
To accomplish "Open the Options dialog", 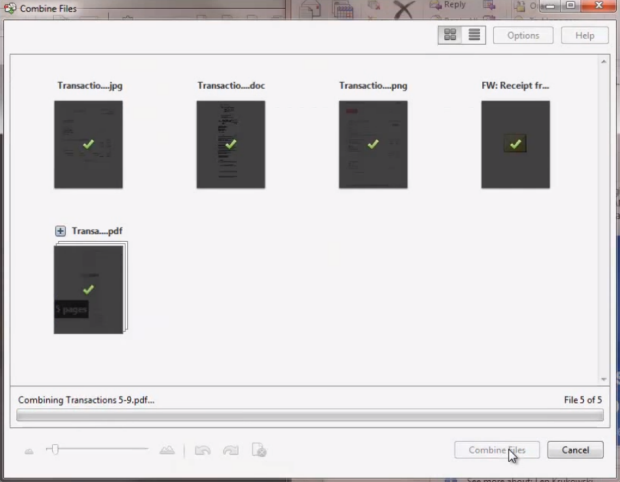I will [x=523, y=35].
